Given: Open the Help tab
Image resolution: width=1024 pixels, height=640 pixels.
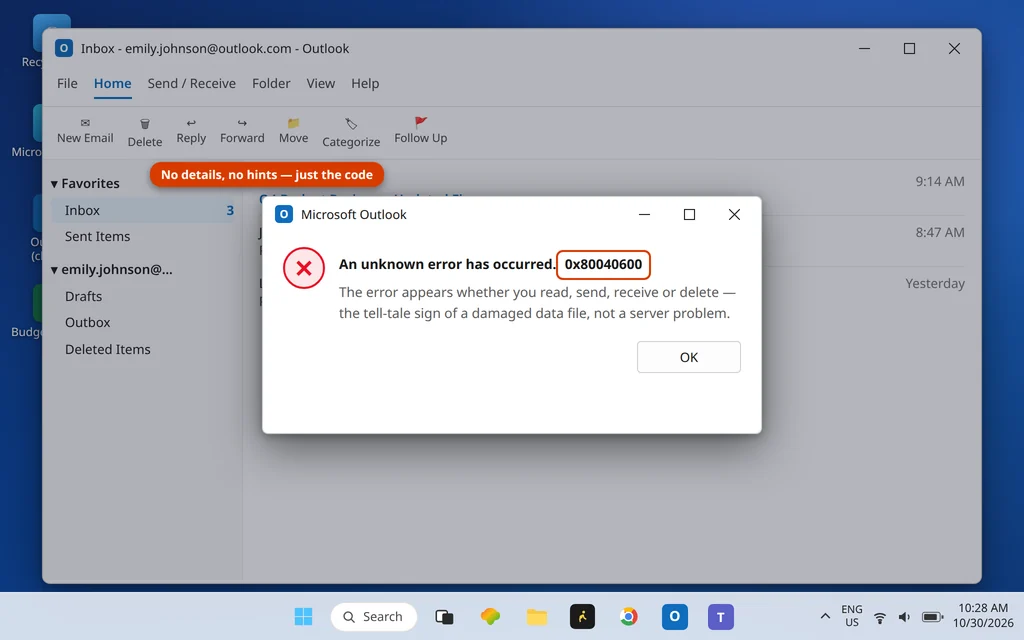Looking at the screenshot, I should (x=365, y=84).
